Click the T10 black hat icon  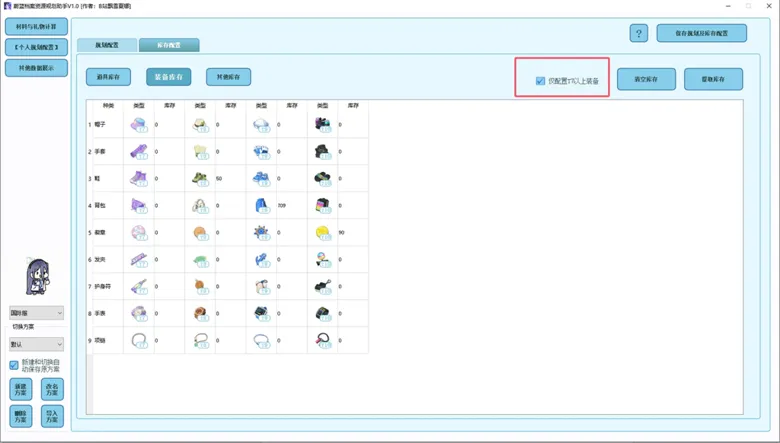pos(323,124)
